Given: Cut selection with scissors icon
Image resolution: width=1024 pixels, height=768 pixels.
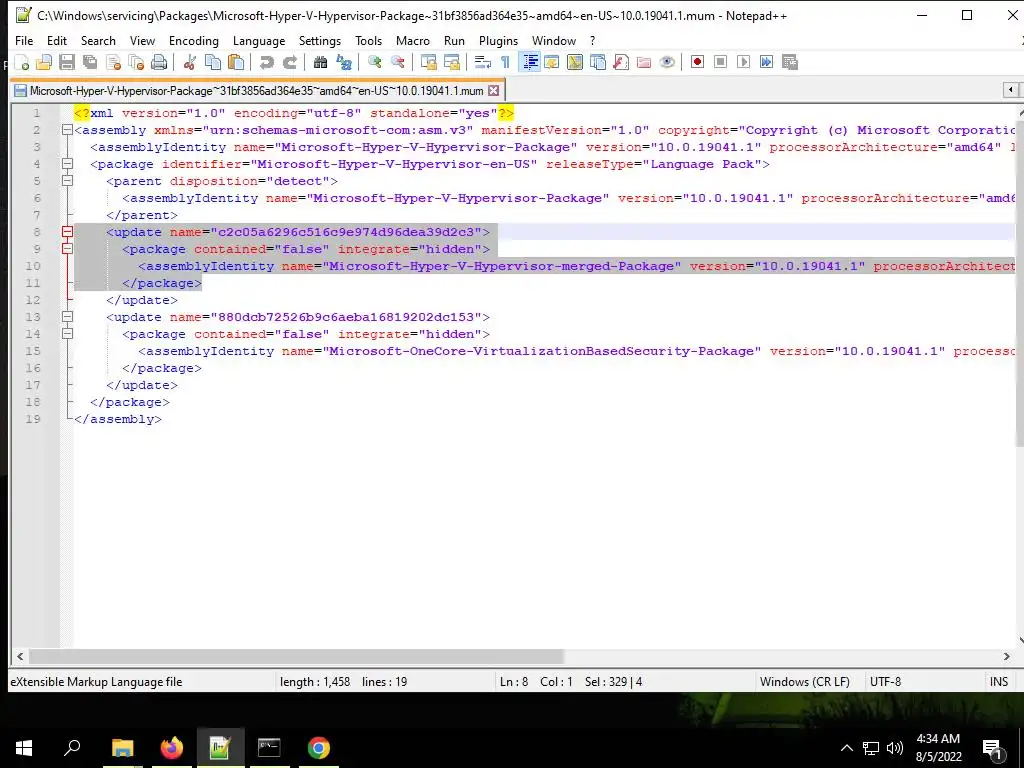Looking at the screenshot, I should tap(190, 62).
